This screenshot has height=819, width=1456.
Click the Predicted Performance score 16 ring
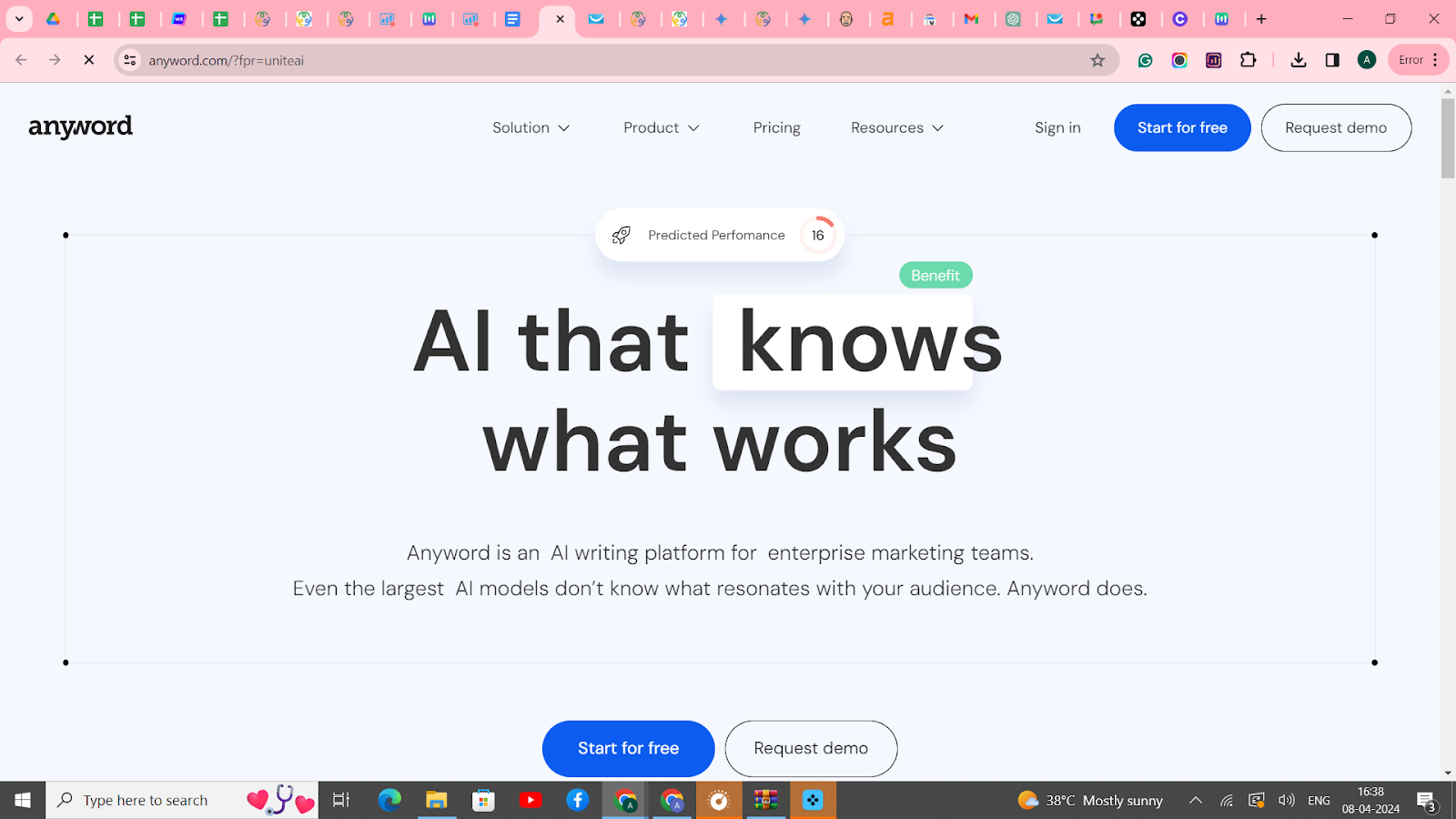(x=818, y=235)
